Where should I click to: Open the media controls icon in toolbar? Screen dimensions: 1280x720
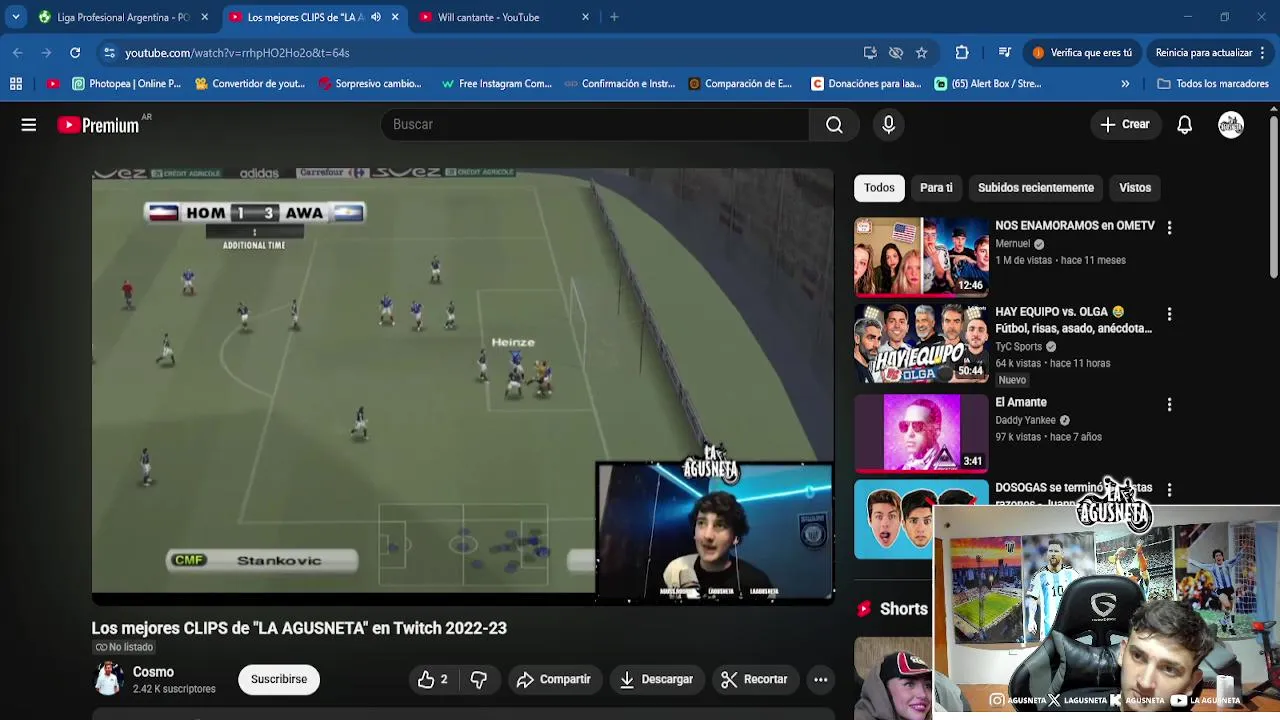coord(1004,52)
